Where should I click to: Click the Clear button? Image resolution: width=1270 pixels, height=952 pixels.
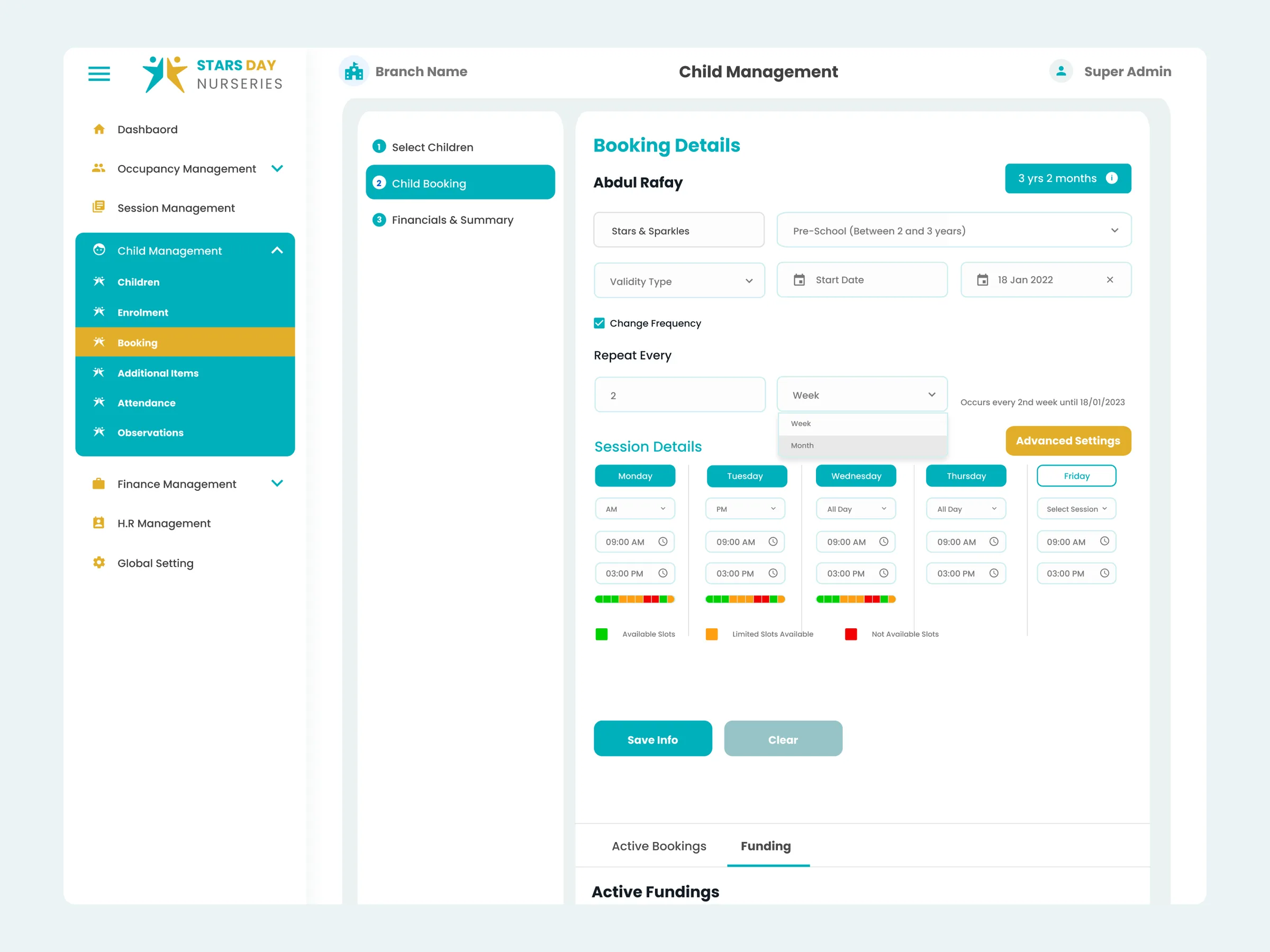(783, 739)
